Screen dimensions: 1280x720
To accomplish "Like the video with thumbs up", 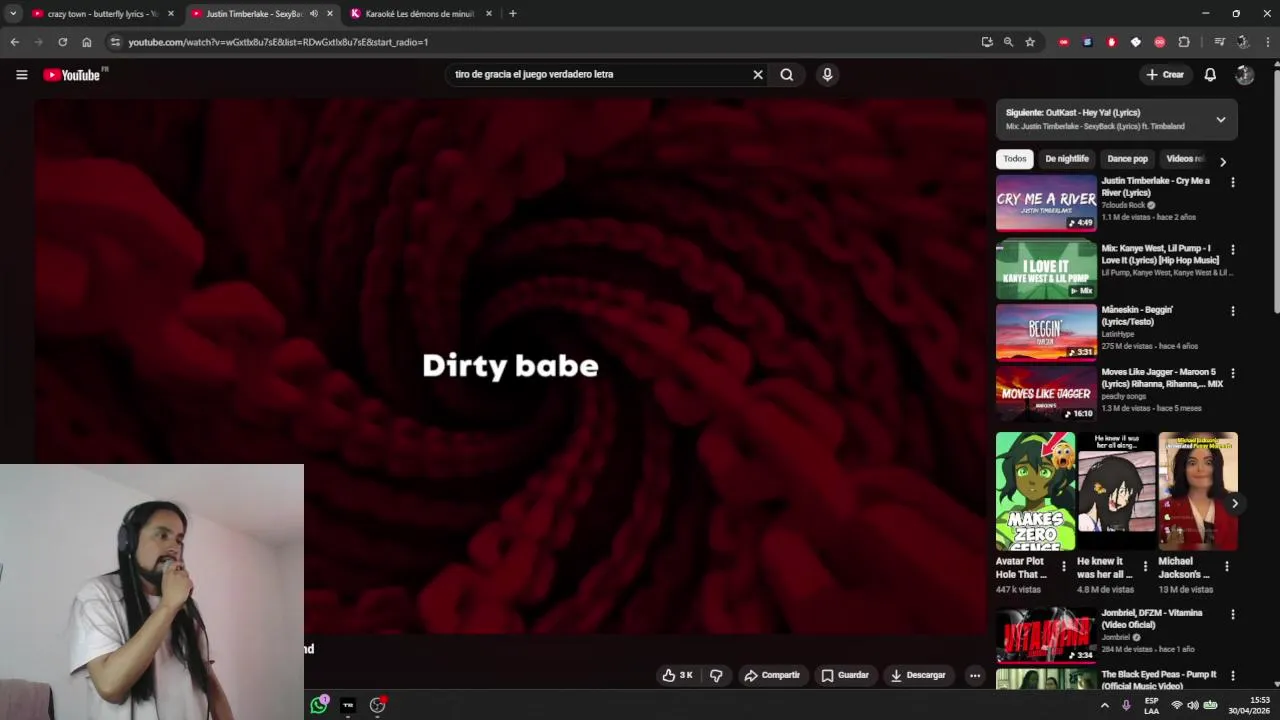I will point(677,675).
